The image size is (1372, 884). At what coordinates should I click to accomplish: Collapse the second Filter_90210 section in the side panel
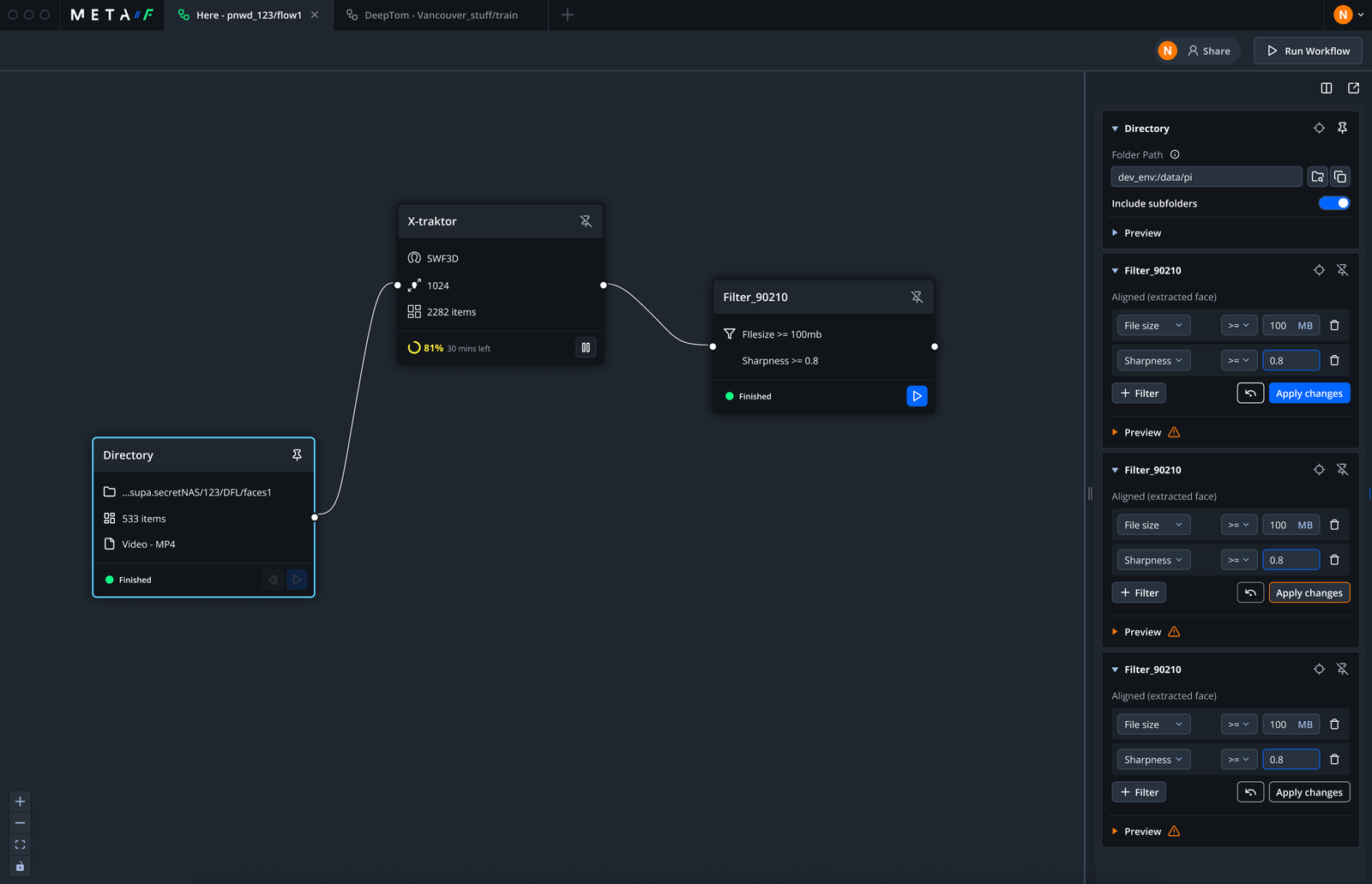click(1115, 471)
